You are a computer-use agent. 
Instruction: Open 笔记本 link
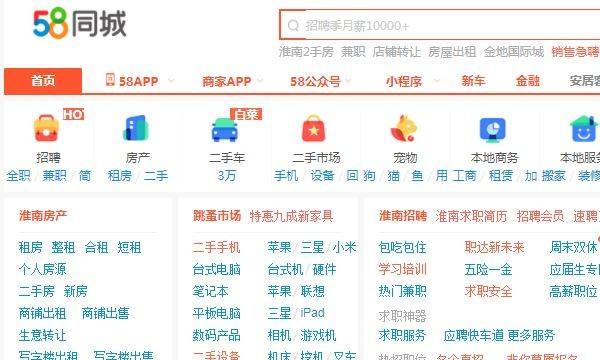tap(210, 291)
